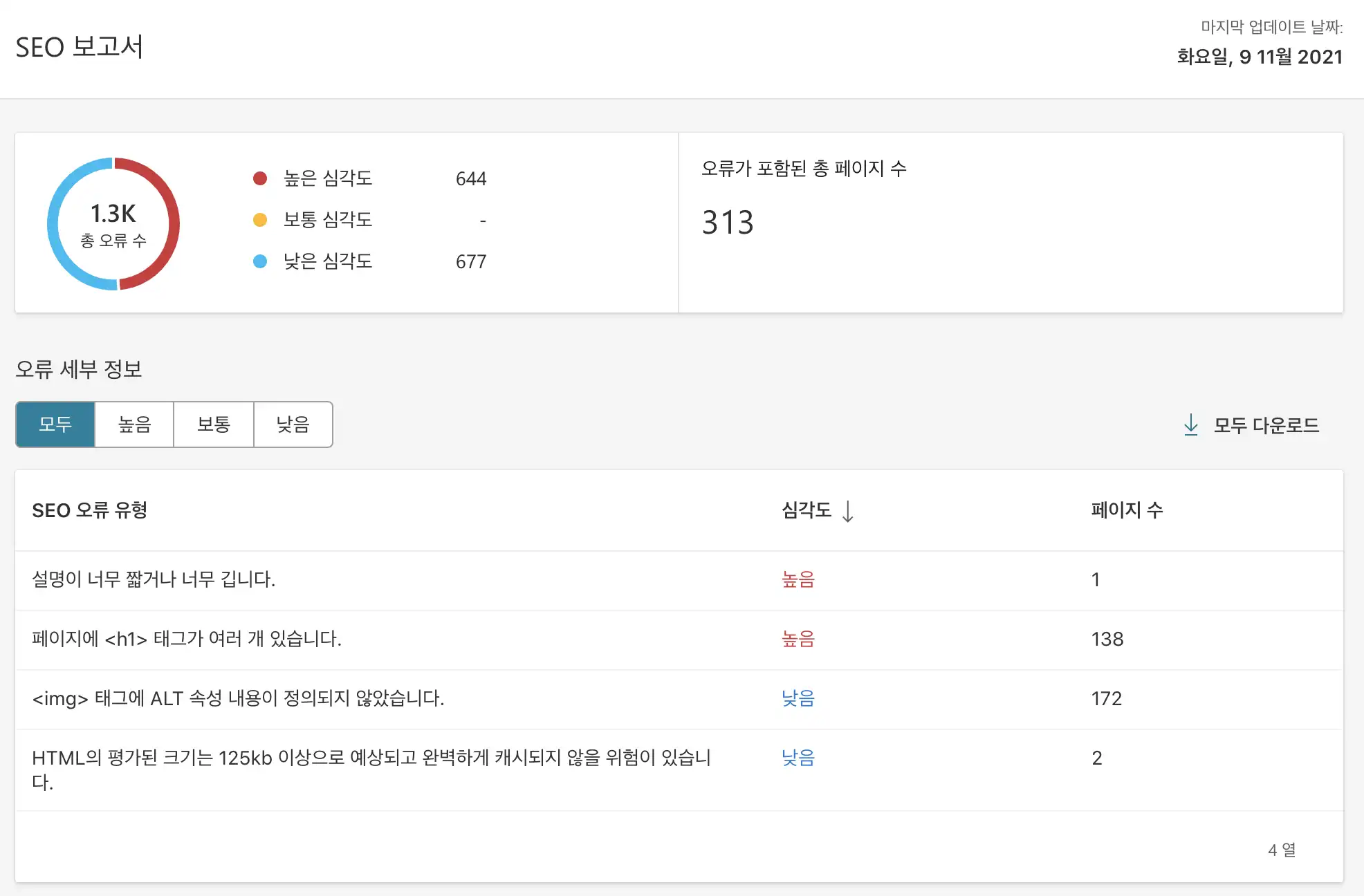This screenshot has height=896, width=1364.
Task: Click the 높음 link on the description error row
Action: tap(797, 580)
